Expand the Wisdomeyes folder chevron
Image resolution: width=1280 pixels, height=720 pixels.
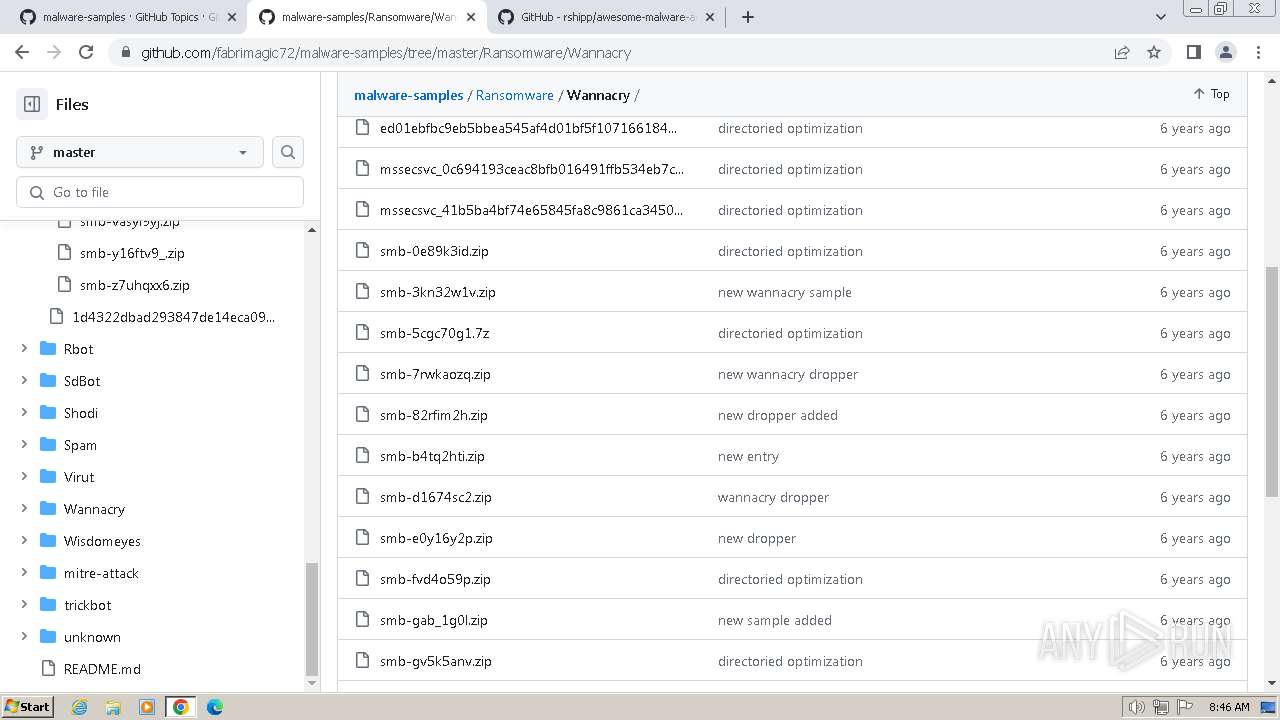[x=24, y=541]
